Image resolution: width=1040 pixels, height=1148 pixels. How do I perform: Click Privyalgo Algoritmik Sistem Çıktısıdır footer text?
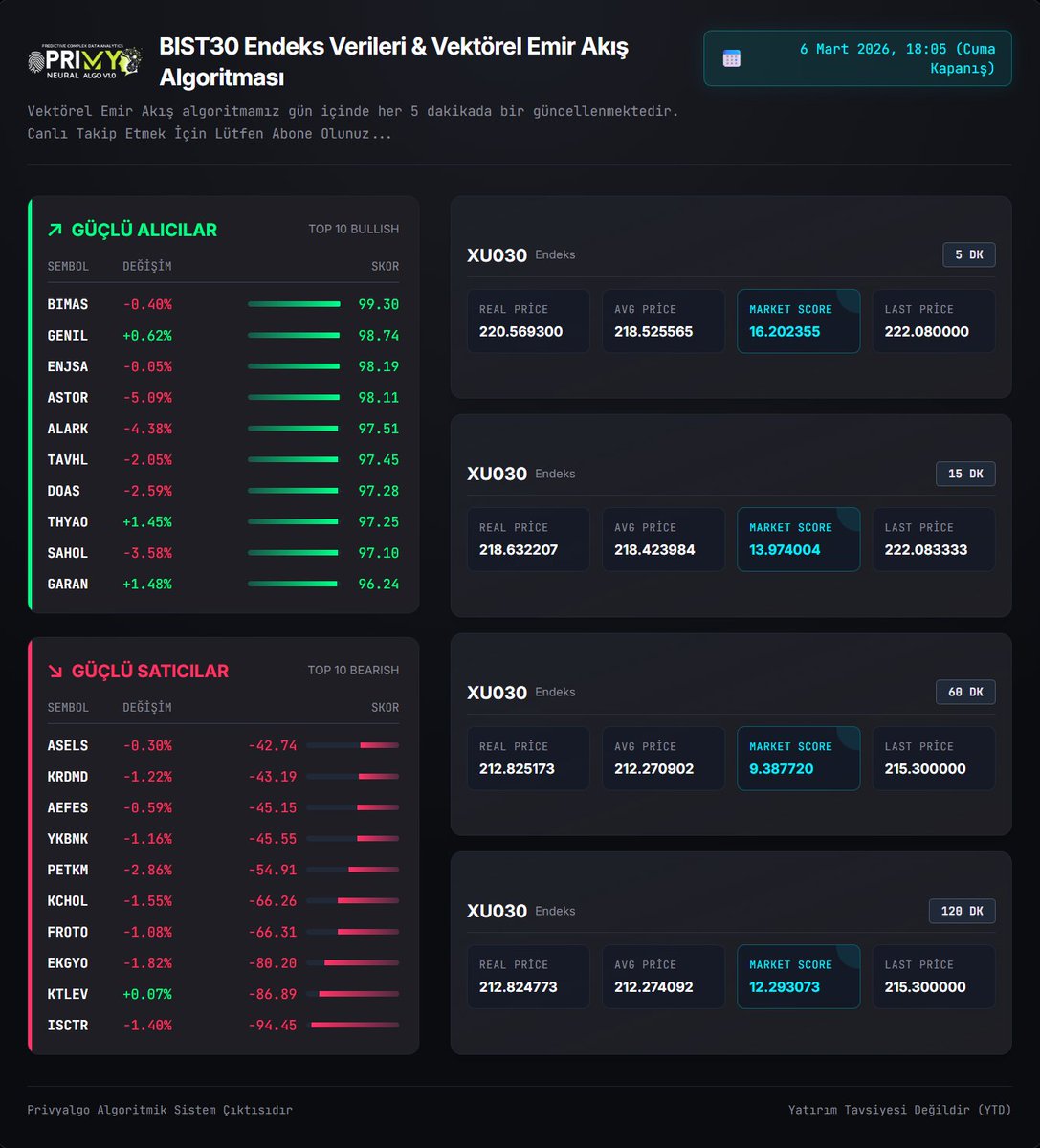point(160,1110)
